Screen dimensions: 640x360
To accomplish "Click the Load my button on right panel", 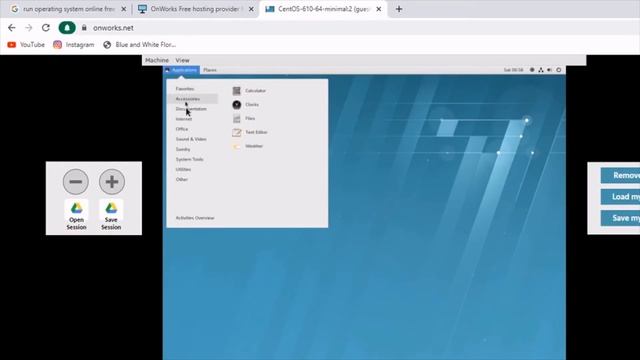I will coord(620,197).
